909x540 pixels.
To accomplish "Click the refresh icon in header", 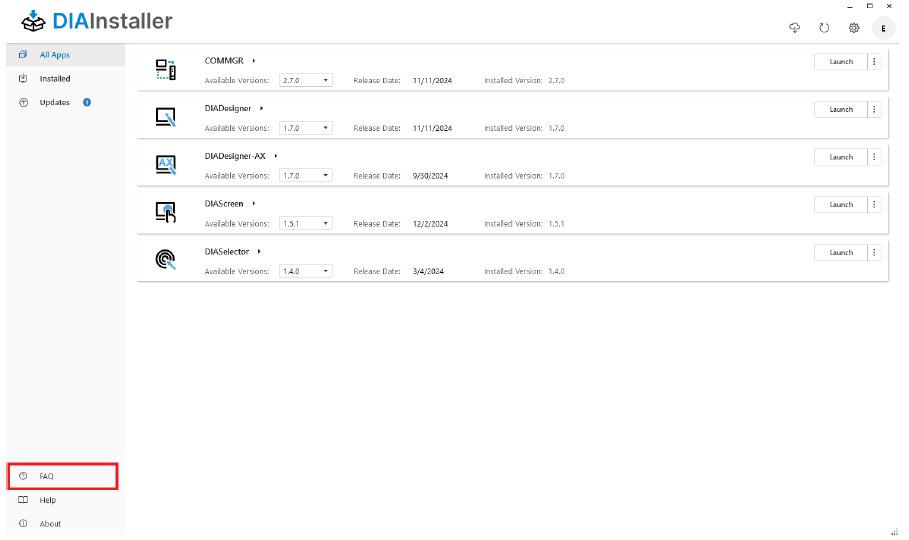I will [824, 28].
